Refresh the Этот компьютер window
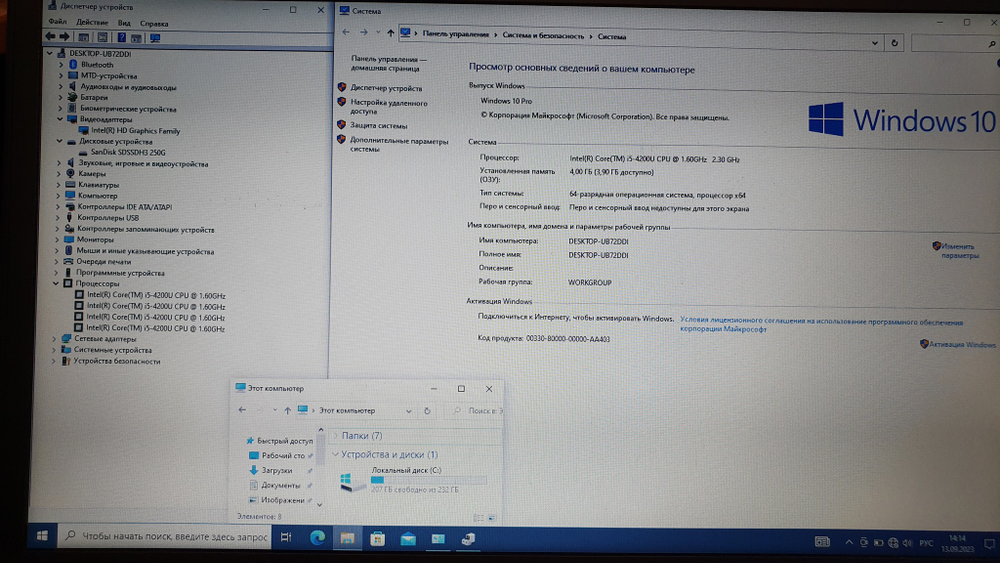Screen dimensions: 1000x563 427,411
